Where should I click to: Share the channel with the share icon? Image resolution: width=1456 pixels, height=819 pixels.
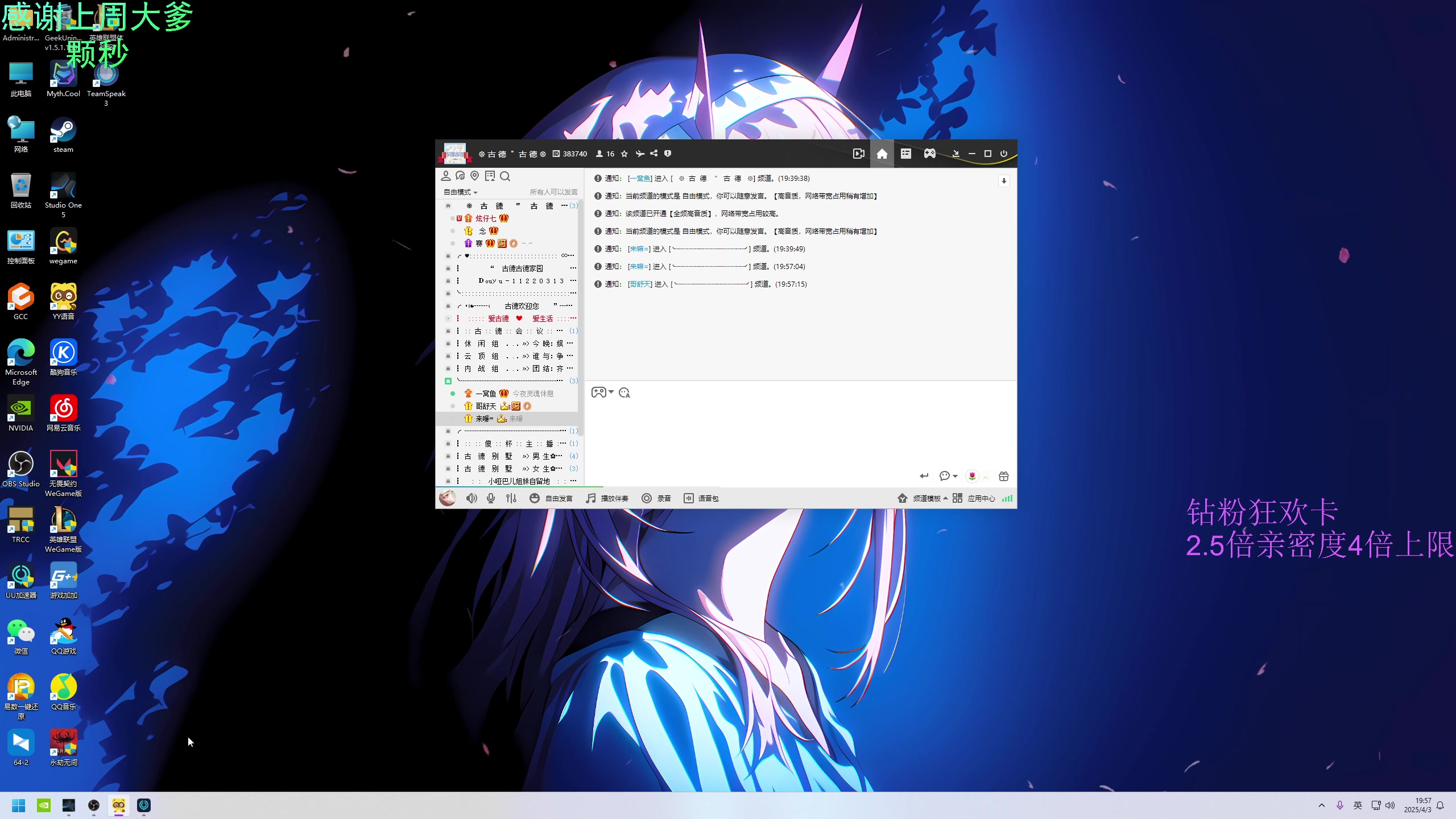[654, 154]
